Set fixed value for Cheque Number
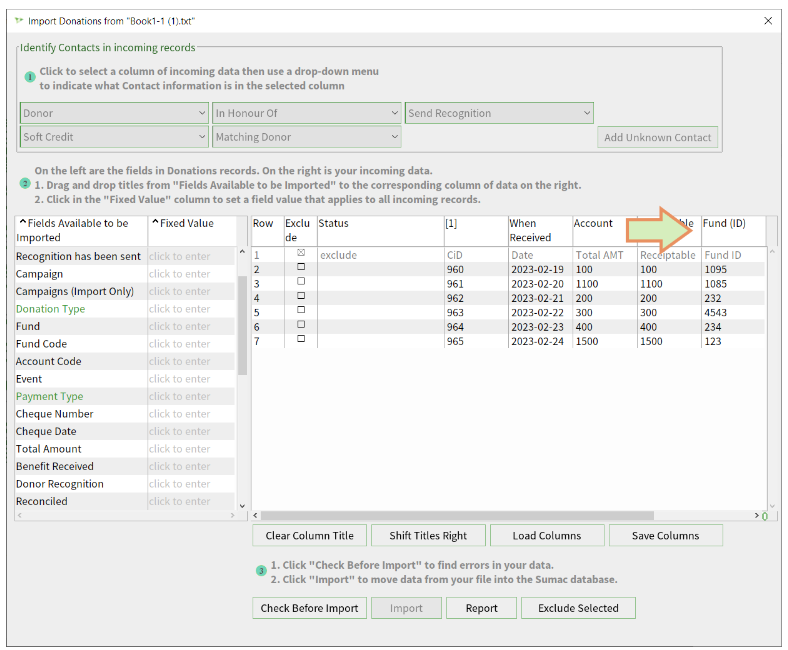This screenshot has width=788, height=650. [191, 414]
